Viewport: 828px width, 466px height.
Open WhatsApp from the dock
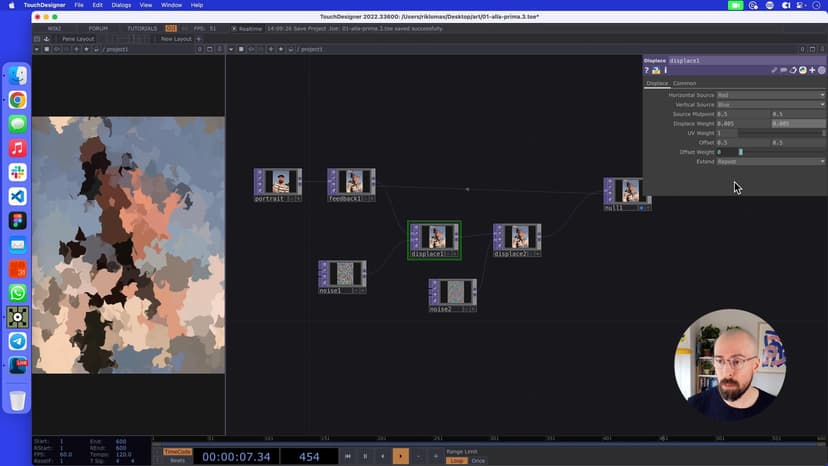coord(17,293)
